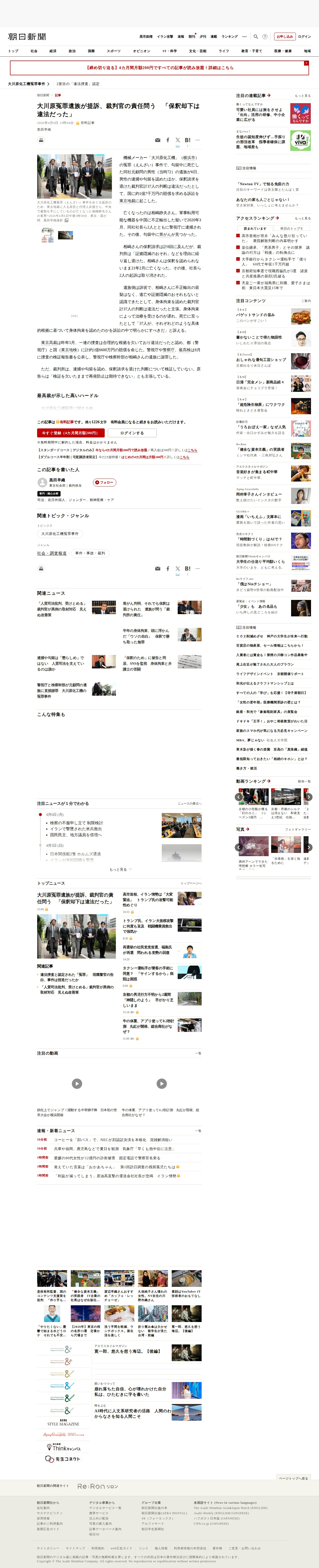Click 今すぐ登録 red subscribe button
319x1568 pixels.
point(71,433)
